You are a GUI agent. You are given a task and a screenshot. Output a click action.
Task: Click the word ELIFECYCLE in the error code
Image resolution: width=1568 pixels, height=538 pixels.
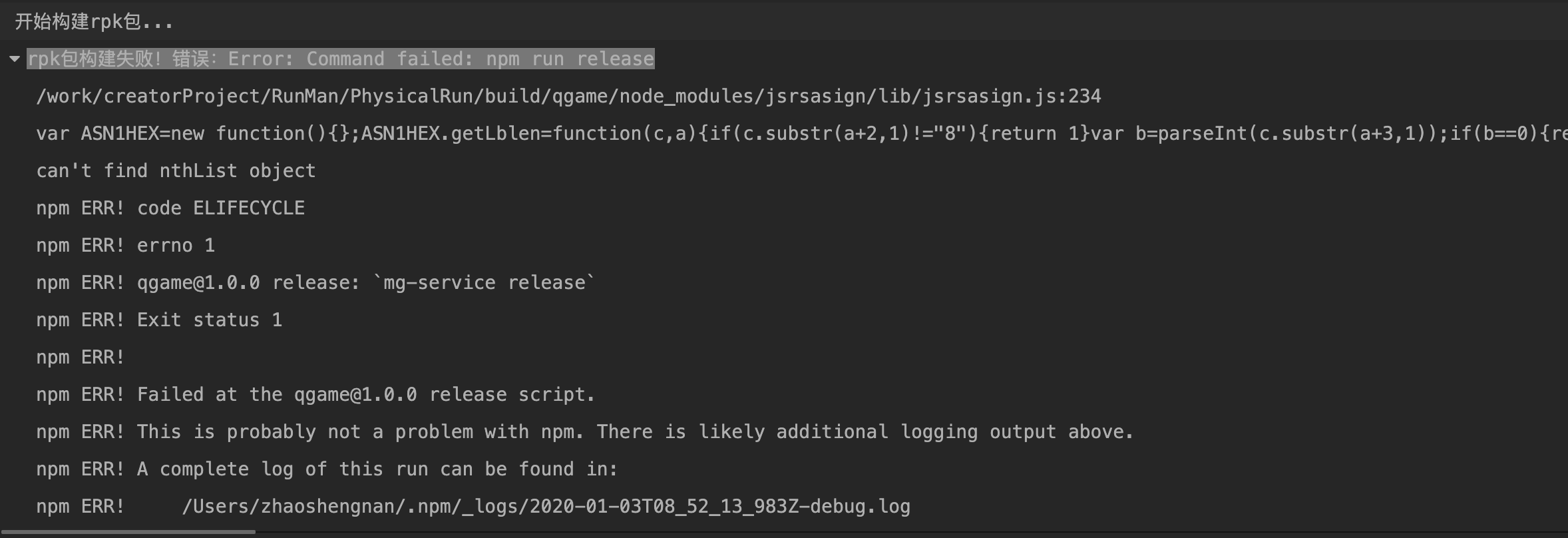pyautogui.click(x=249, y=208)
